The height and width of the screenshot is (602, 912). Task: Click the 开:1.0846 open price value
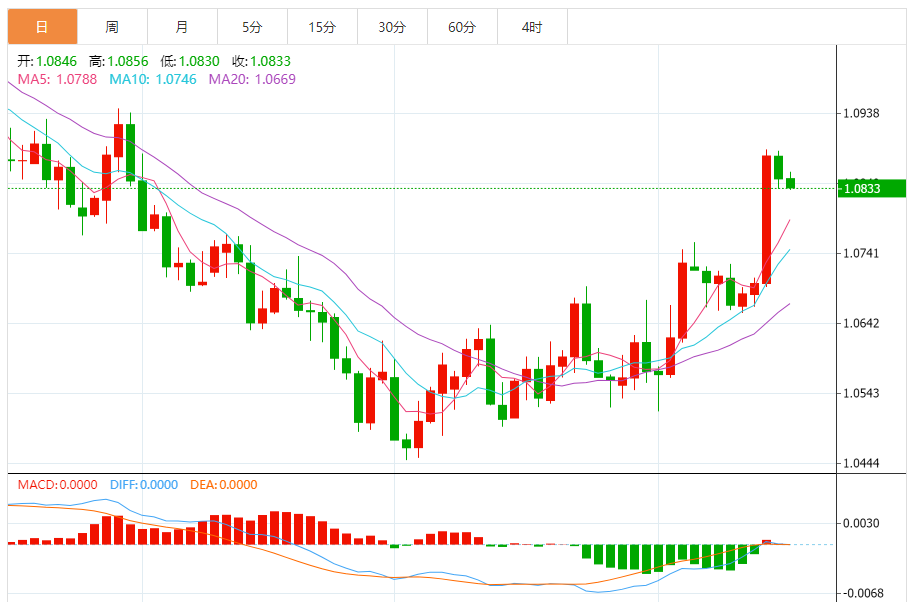[x=47, y=61]
